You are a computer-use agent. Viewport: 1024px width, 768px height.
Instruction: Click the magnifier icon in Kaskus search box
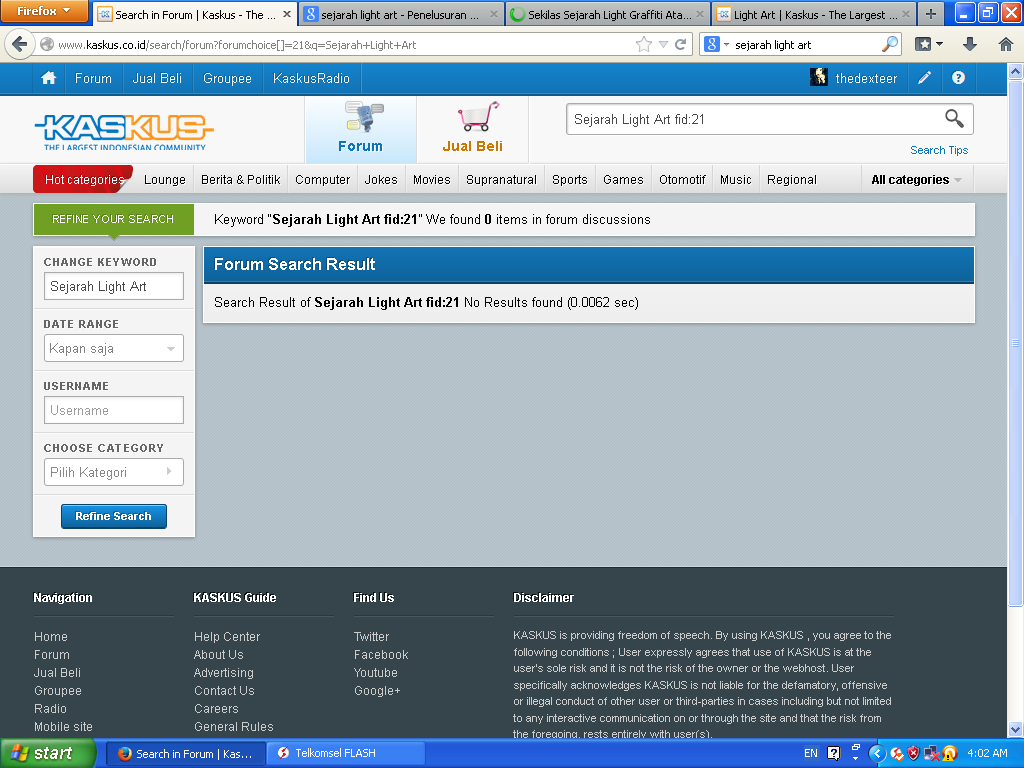(954, 118)
